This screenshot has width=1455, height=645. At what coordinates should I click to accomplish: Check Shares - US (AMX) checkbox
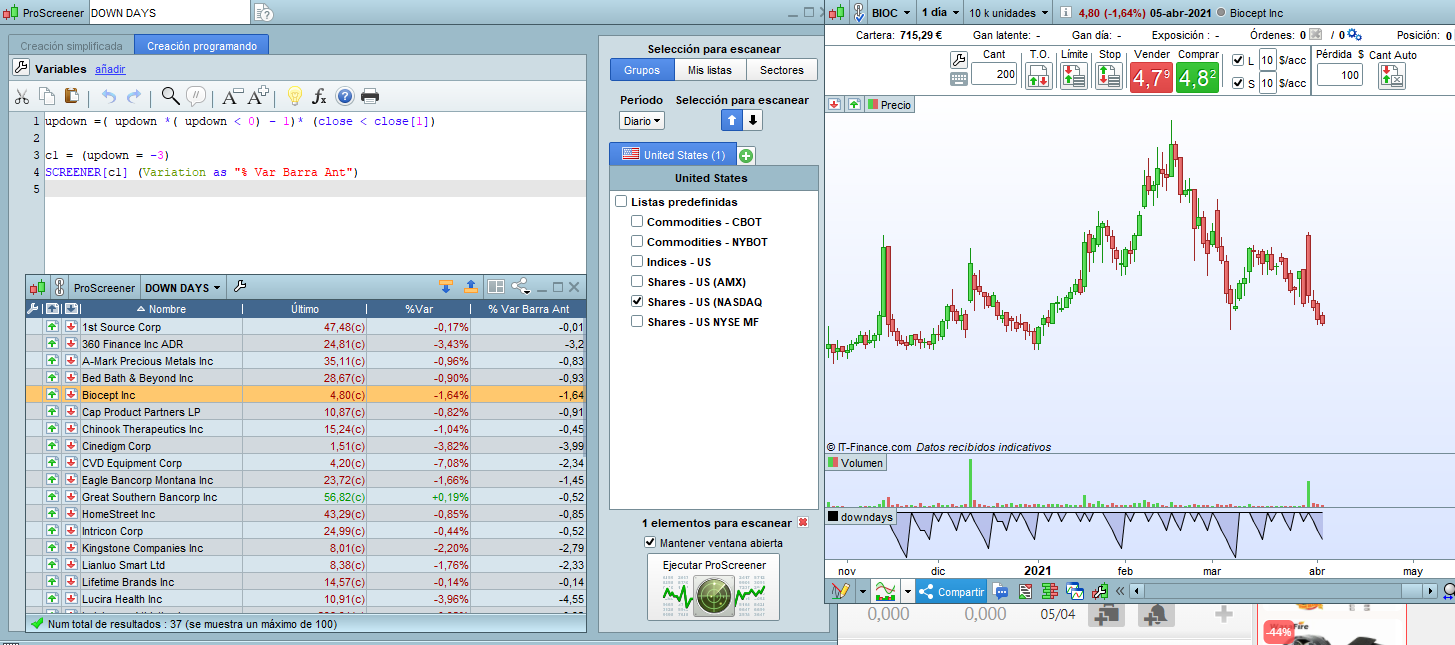tap(637, 282)
